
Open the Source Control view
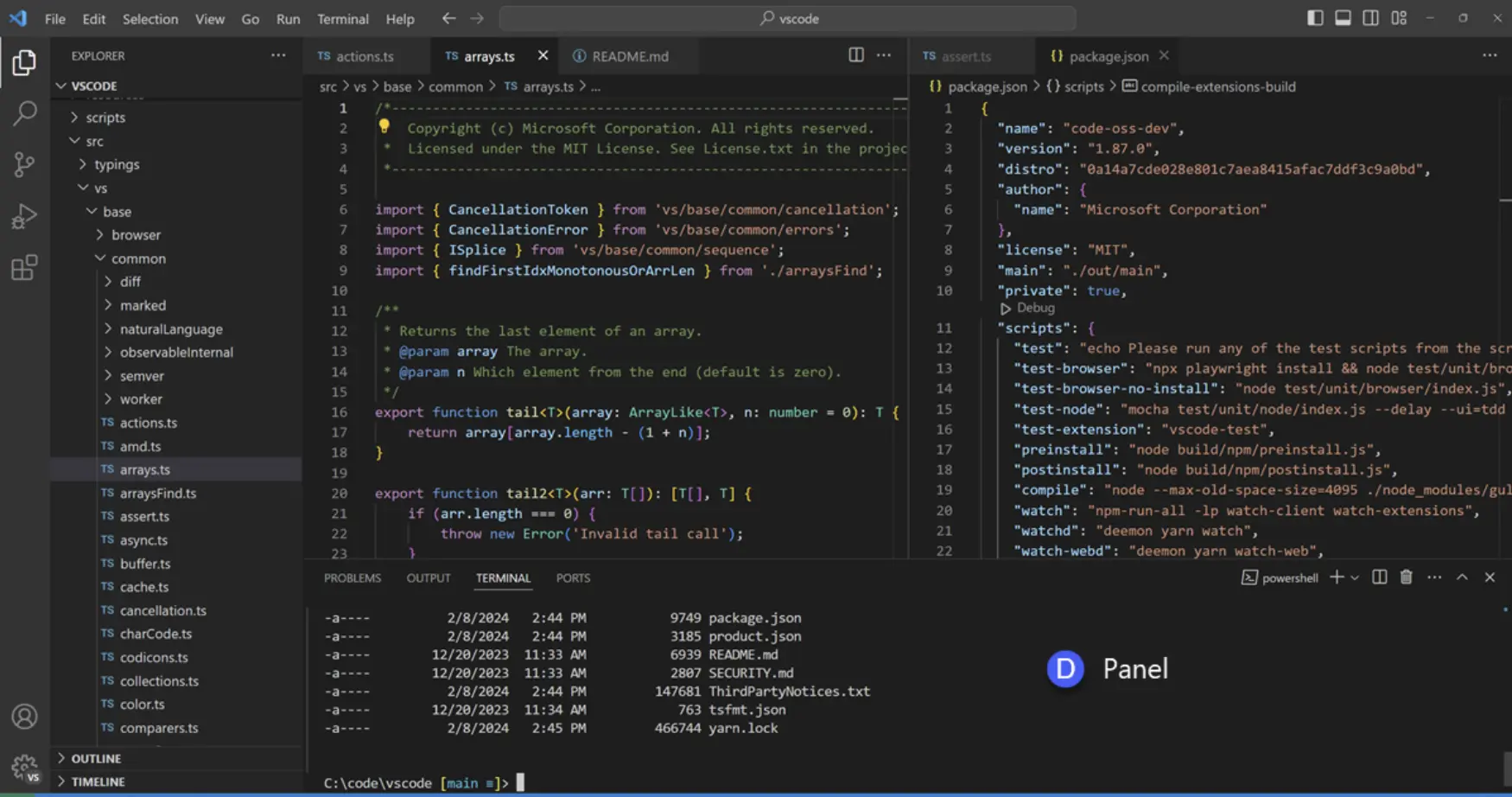[25, 164]
